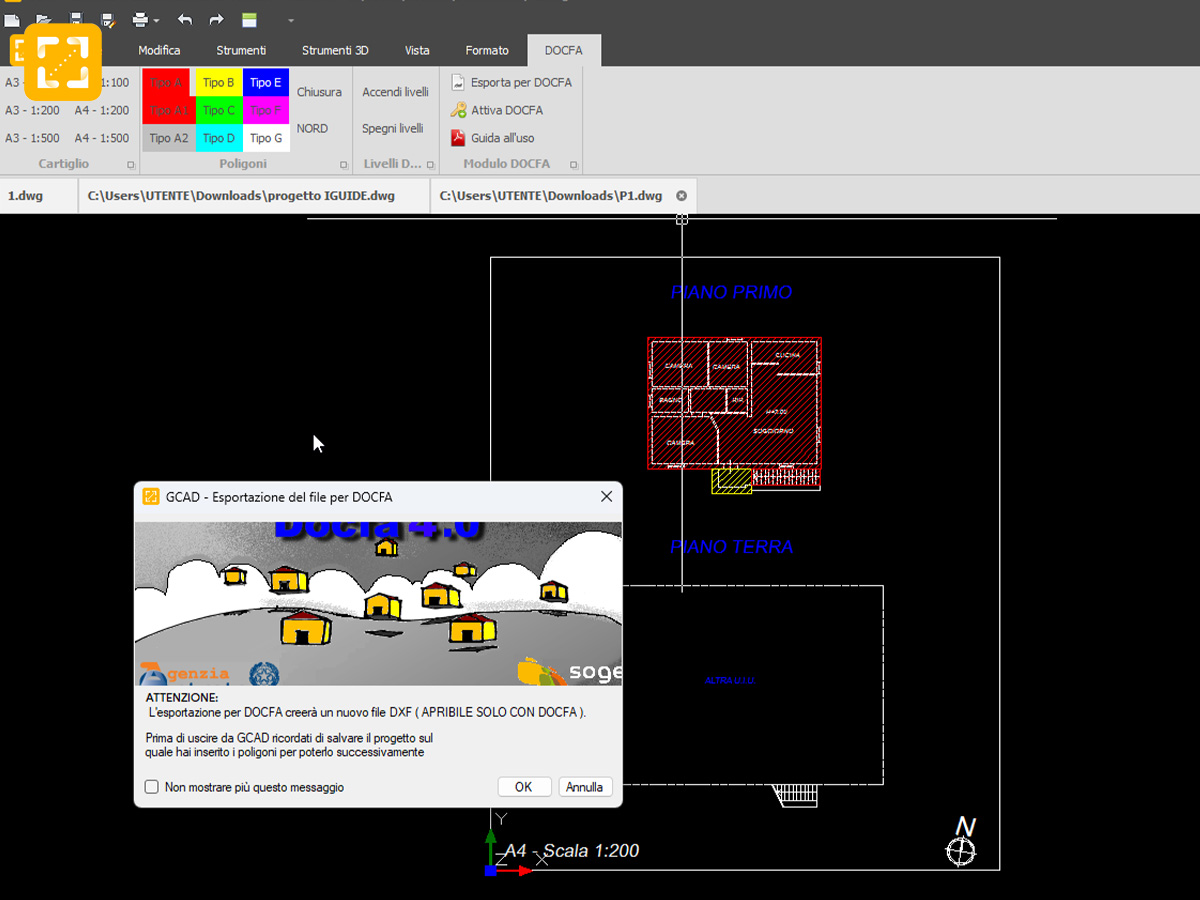The width and height of the screenshot is (1200, 900).
Task: Click the CUCINA room in floor plan
Action: pyautogui.click(x=787, y=355)
